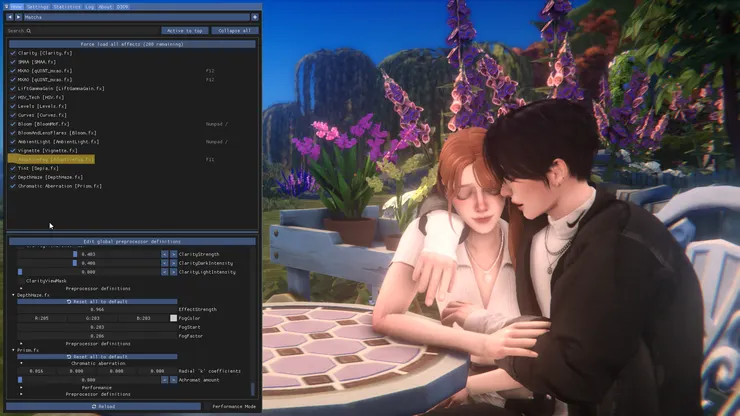This screenshot has width=740, height=416.
Task: Go to the previous preset arrow
Action: point(10,17)
